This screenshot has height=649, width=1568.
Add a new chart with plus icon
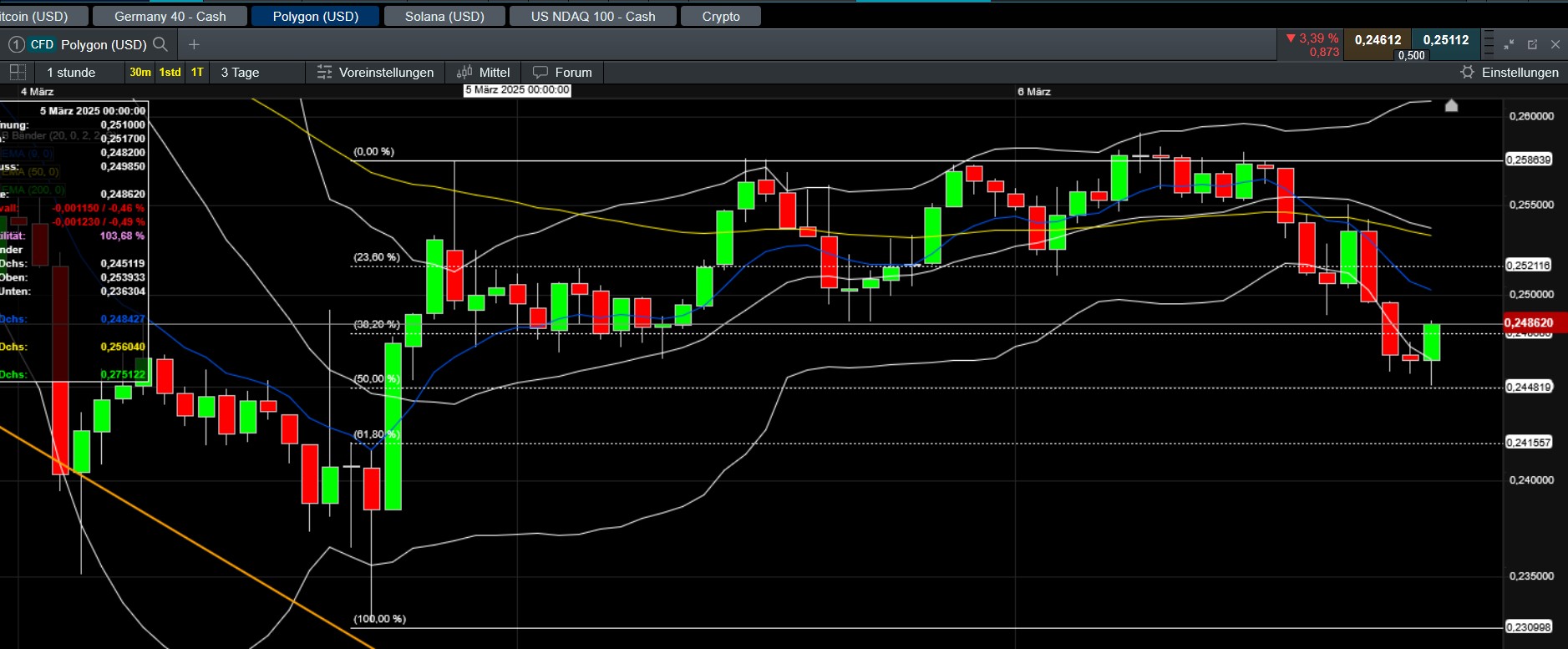[194, 44]
